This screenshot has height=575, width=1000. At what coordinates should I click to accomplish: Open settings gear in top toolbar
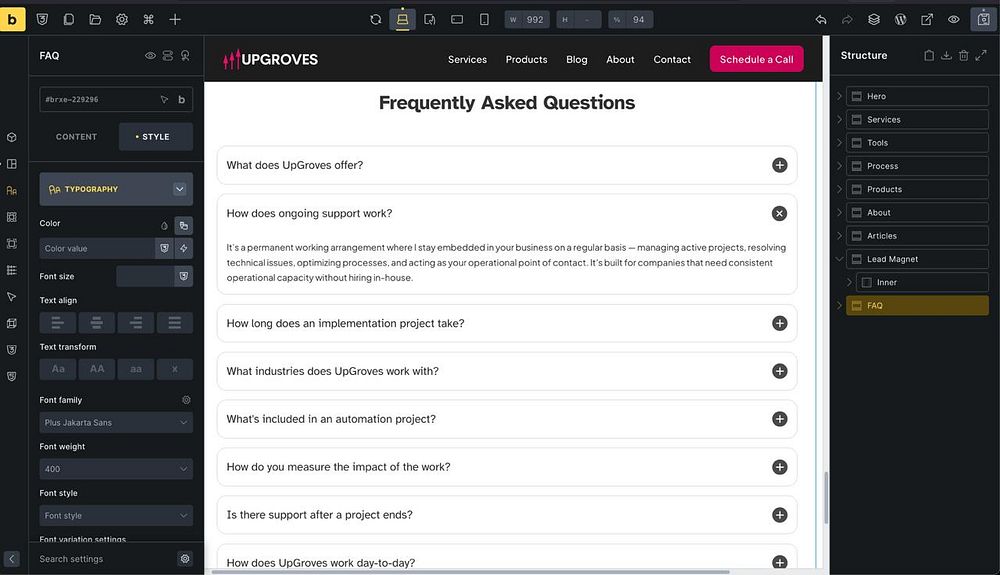(x=122, y=20)
